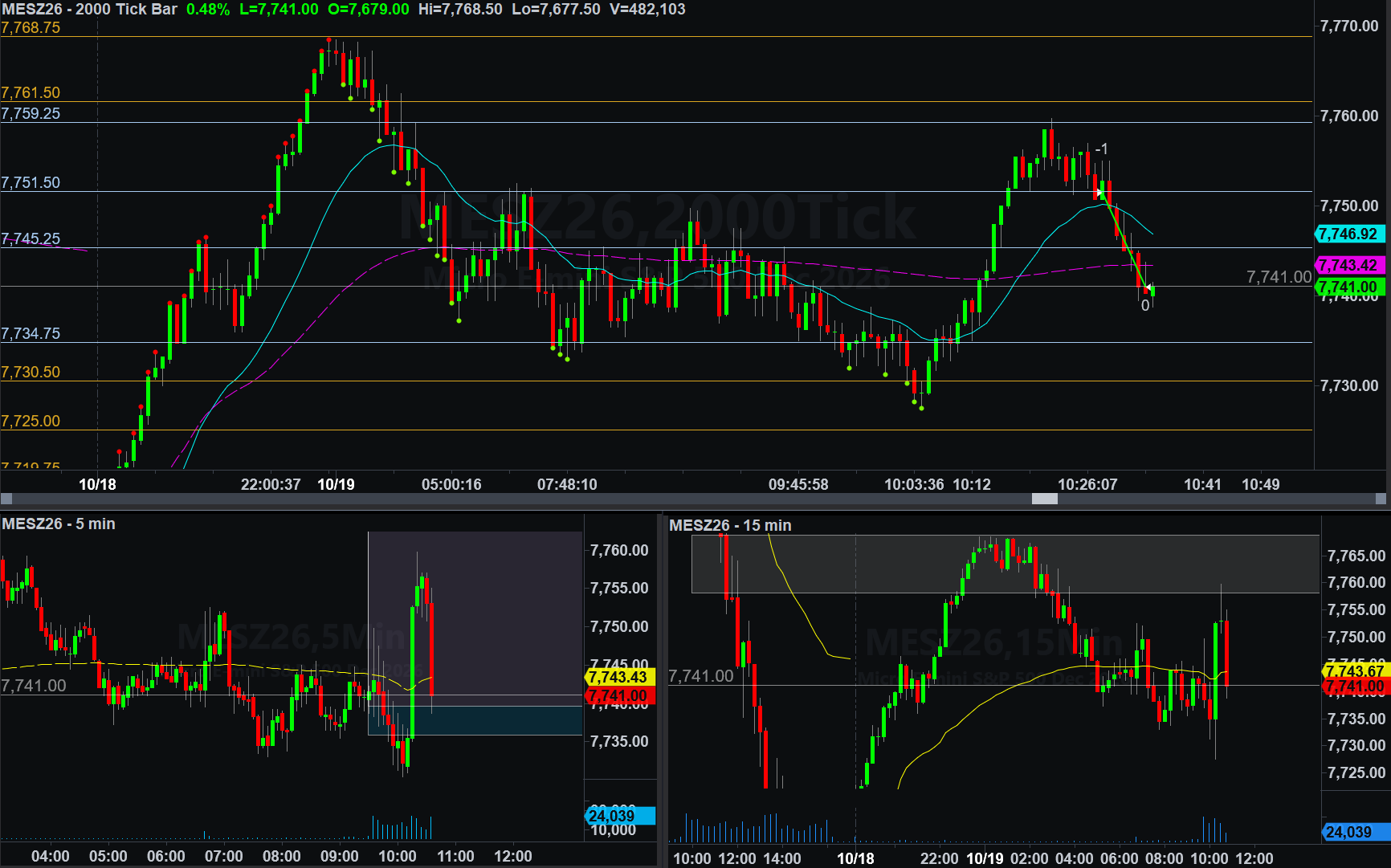The image size is (1391, 868).
Task: Click the yellow 7,743.67 label in the 15 min chart
Action: [1356, 670]
